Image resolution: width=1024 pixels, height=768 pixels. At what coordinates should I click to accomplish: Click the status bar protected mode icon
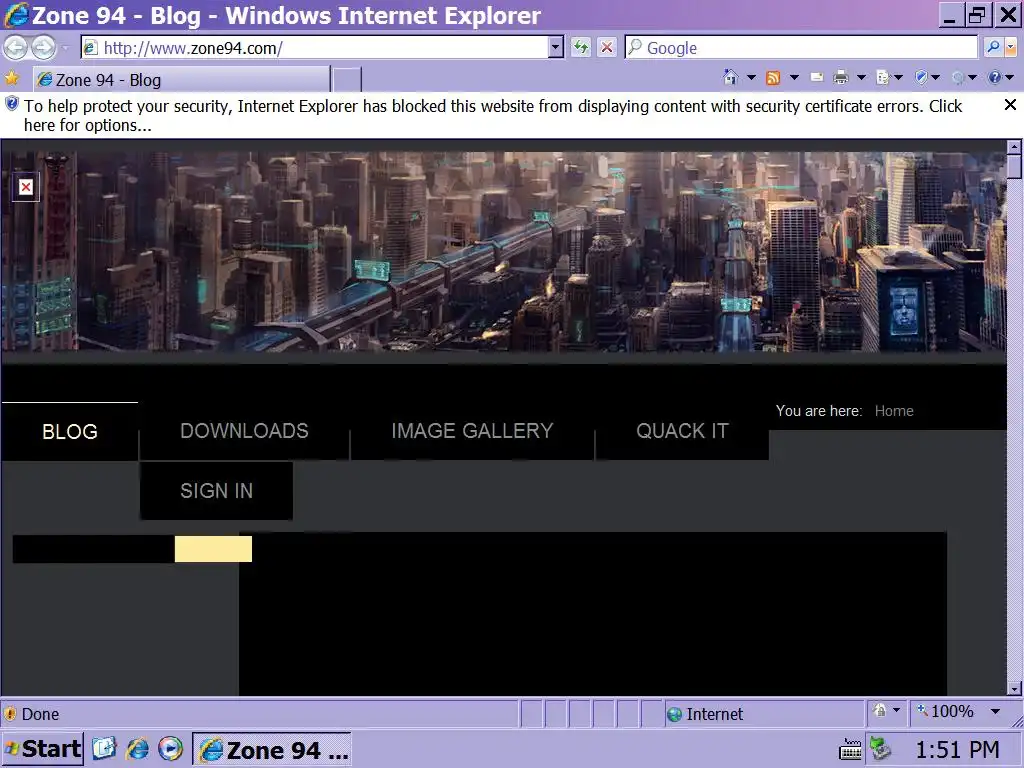click(880, 711)
